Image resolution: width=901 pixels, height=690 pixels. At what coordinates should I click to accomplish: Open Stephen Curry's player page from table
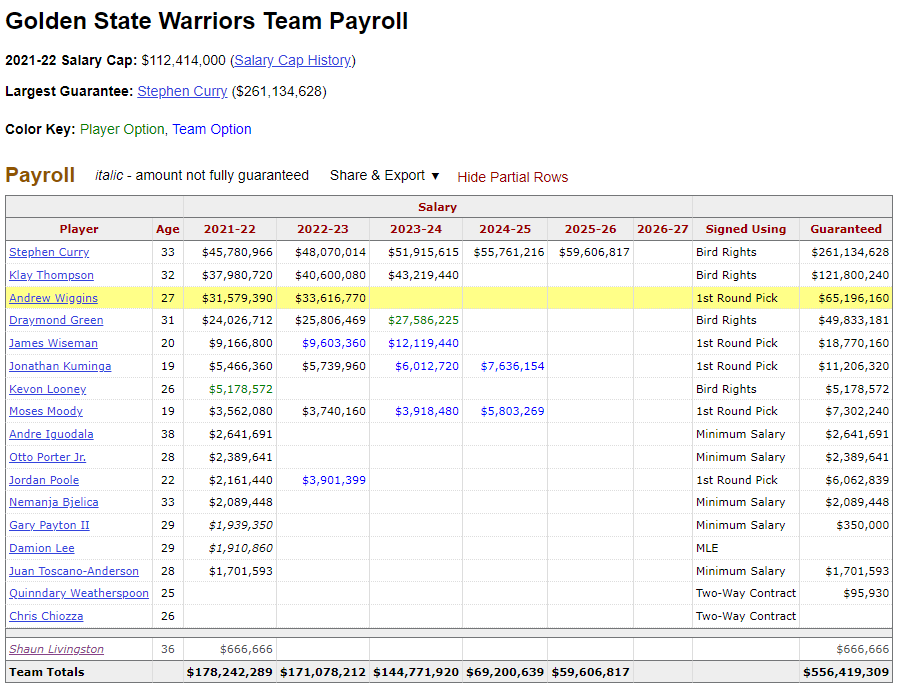click(49, 252)
